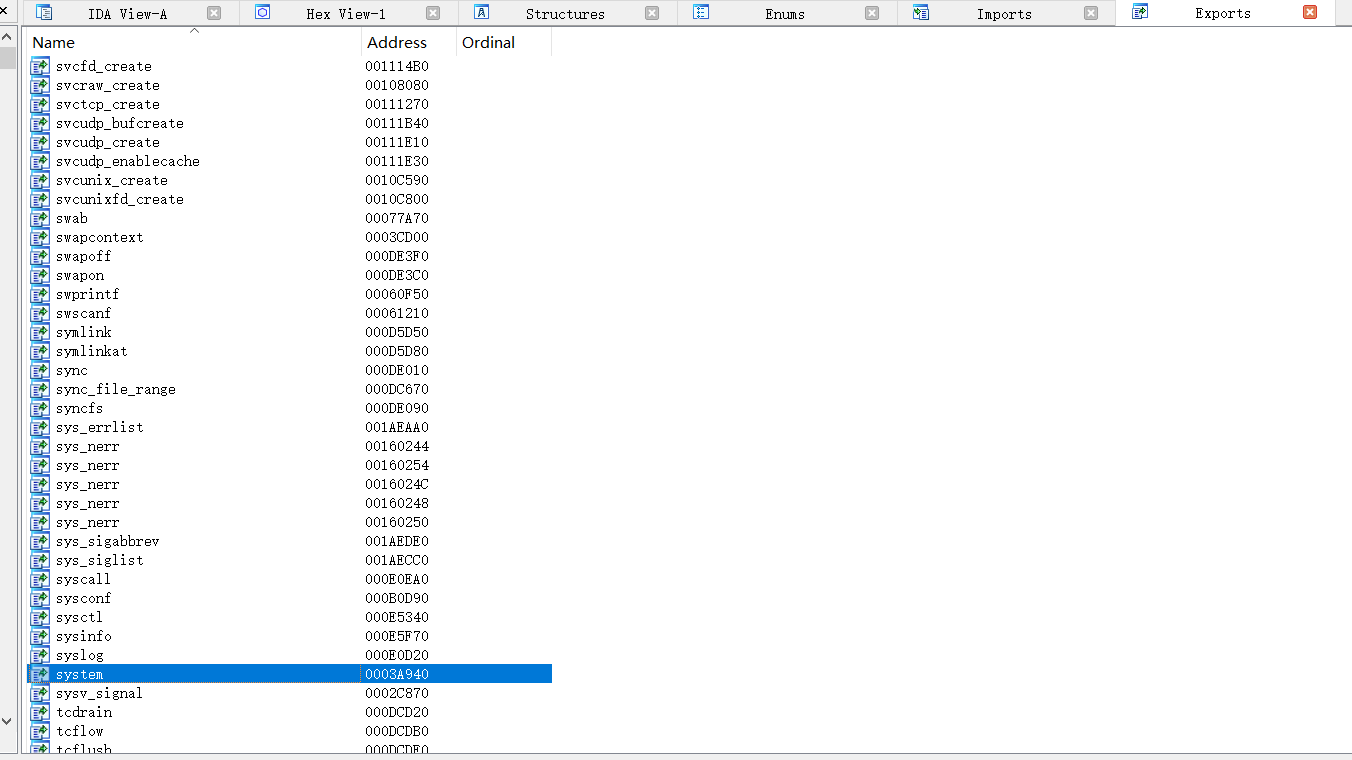Click the export icon beside swprintf
This screenshot has height=760, width=1352.
pyautogui.click(x=39, y=294)
